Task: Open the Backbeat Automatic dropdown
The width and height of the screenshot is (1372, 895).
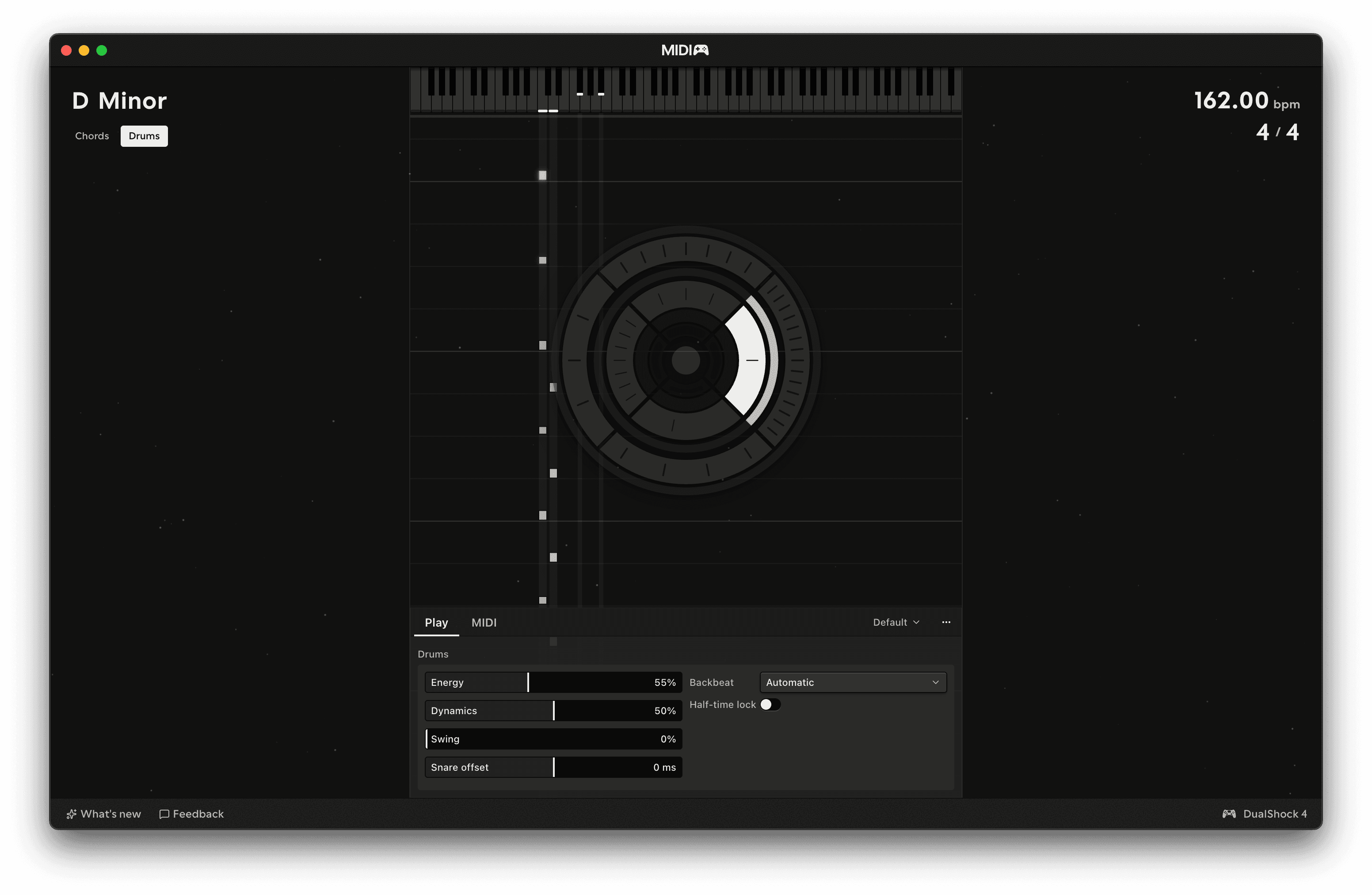Action: click(x=853, y=682)
